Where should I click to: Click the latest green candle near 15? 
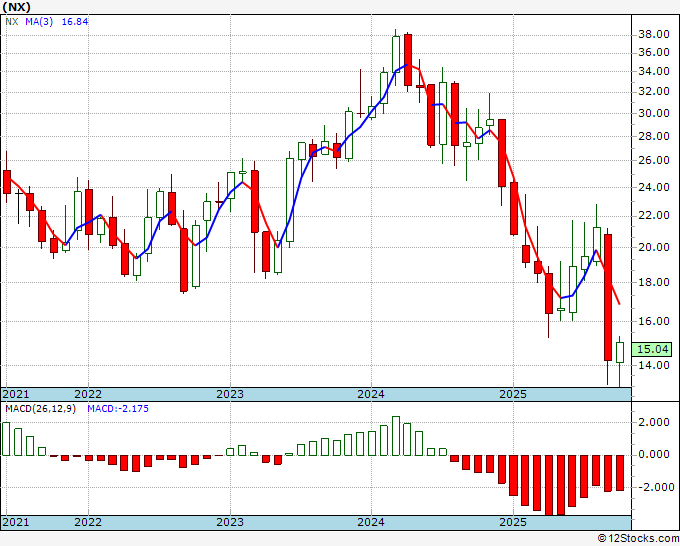pyautogui.click(x=620, y=352)
